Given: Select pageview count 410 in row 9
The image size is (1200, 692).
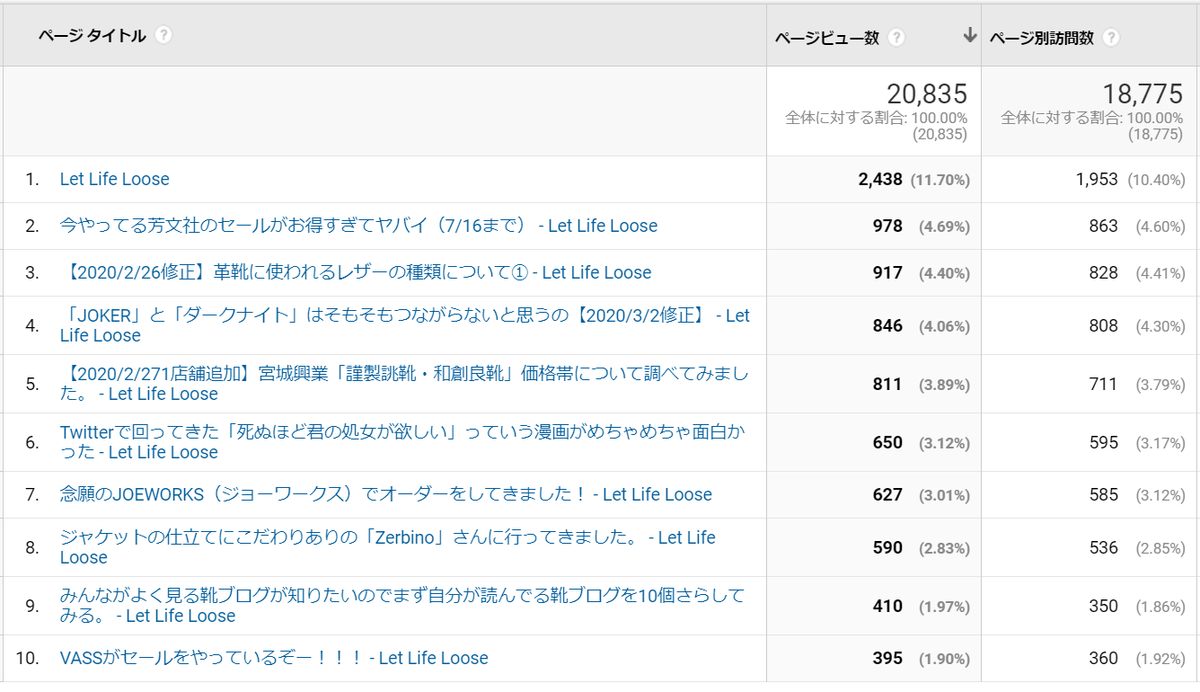Looking at the screenshot, I should (888, 606).
